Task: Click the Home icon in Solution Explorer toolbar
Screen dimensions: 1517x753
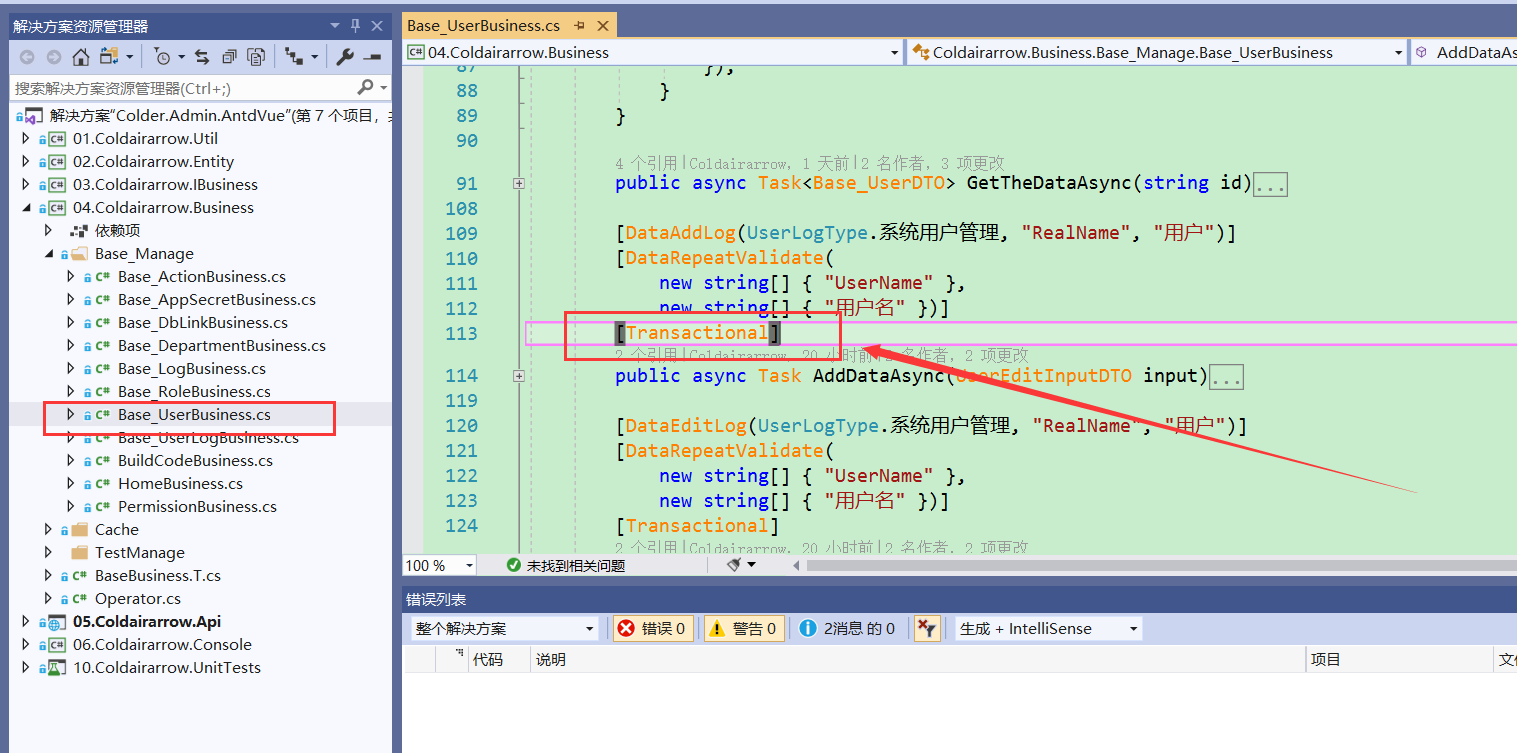Action: (x=80, y=57)
